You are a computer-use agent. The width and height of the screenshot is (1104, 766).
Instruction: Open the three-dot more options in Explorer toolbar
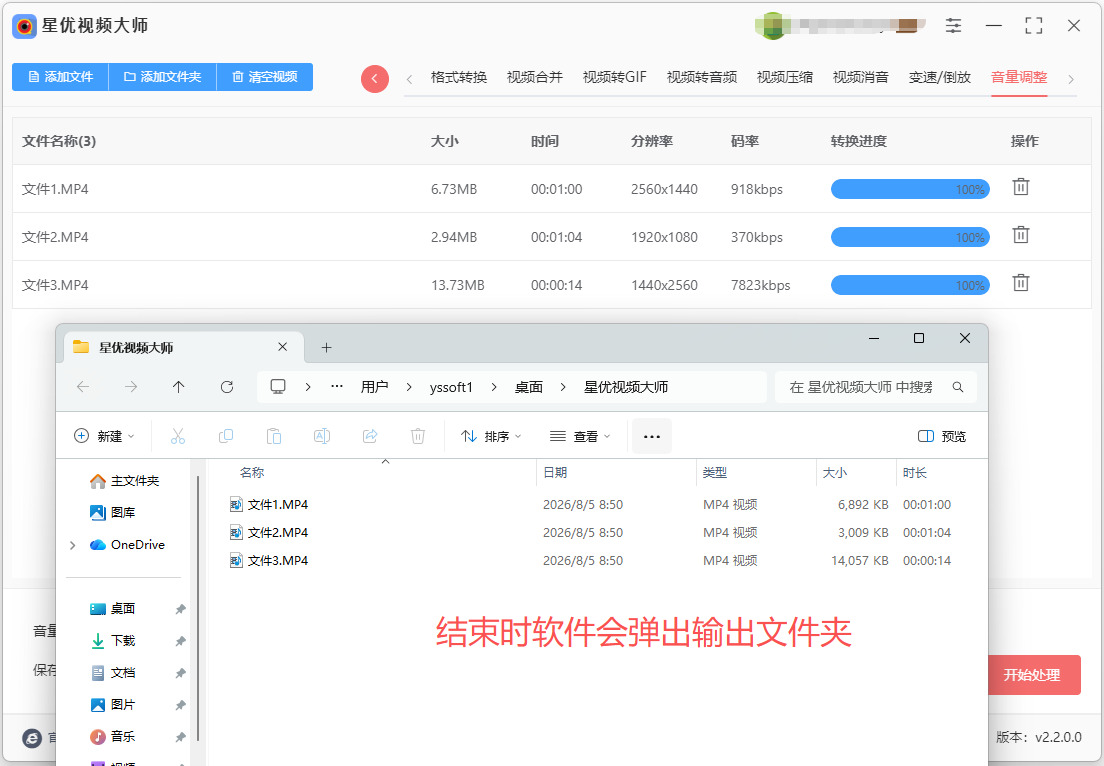tap(652, 437)
